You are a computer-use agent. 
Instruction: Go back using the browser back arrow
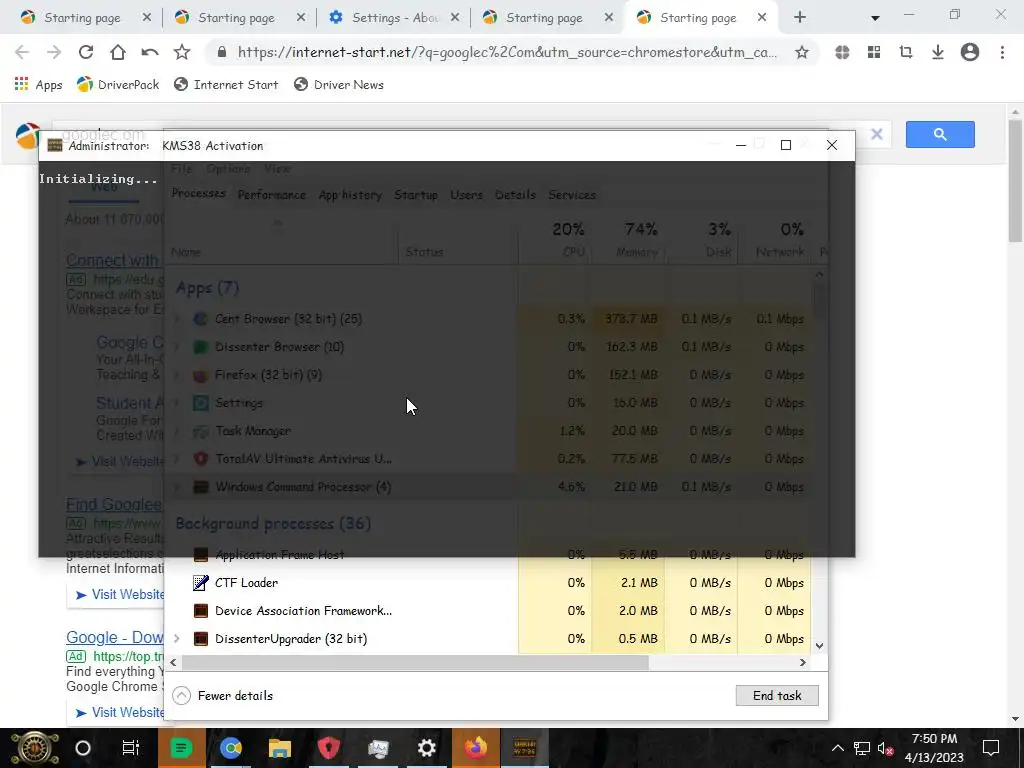coord(22,52)
